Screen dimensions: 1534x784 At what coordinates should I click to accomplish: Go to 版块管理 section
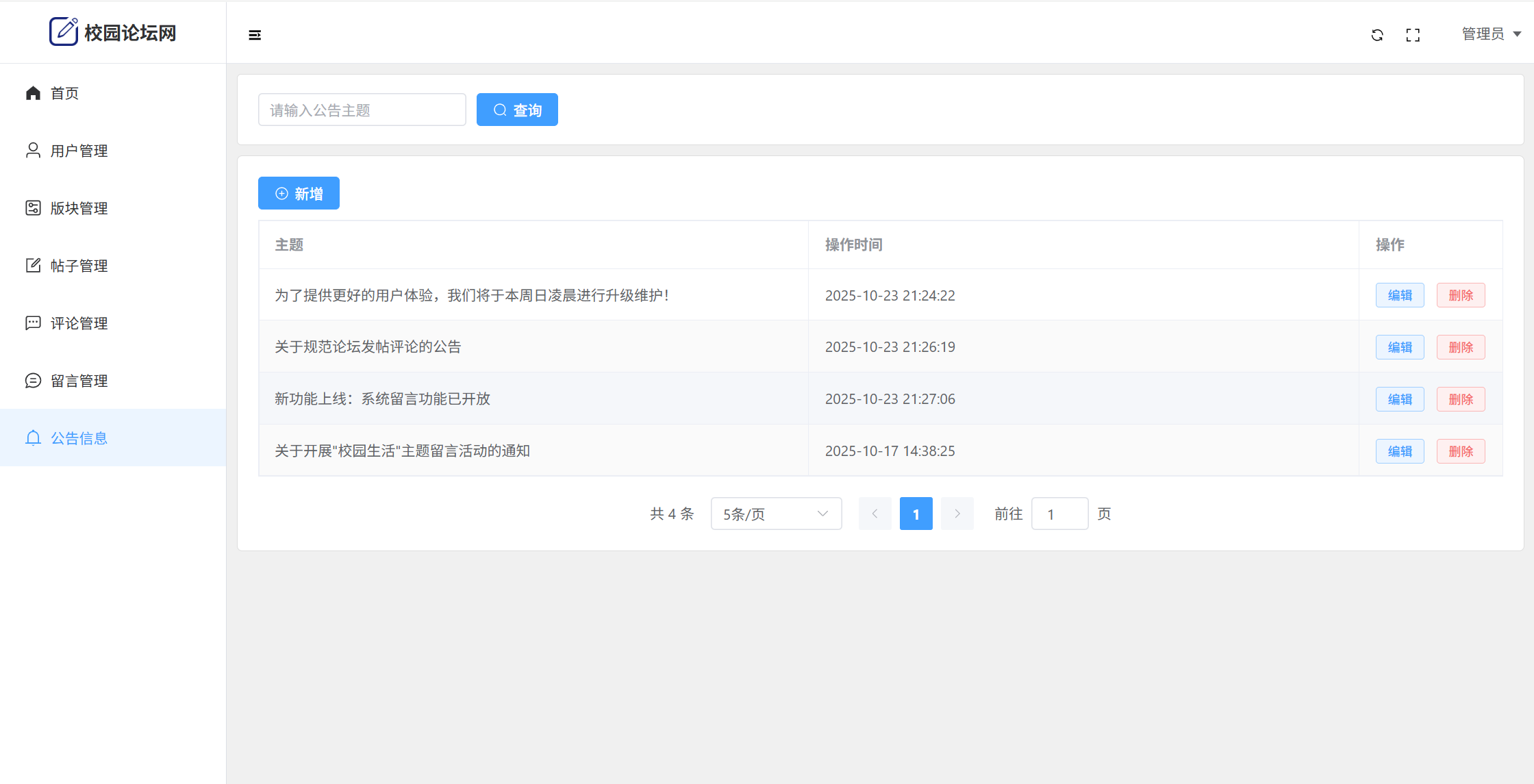tap(79, 208)
